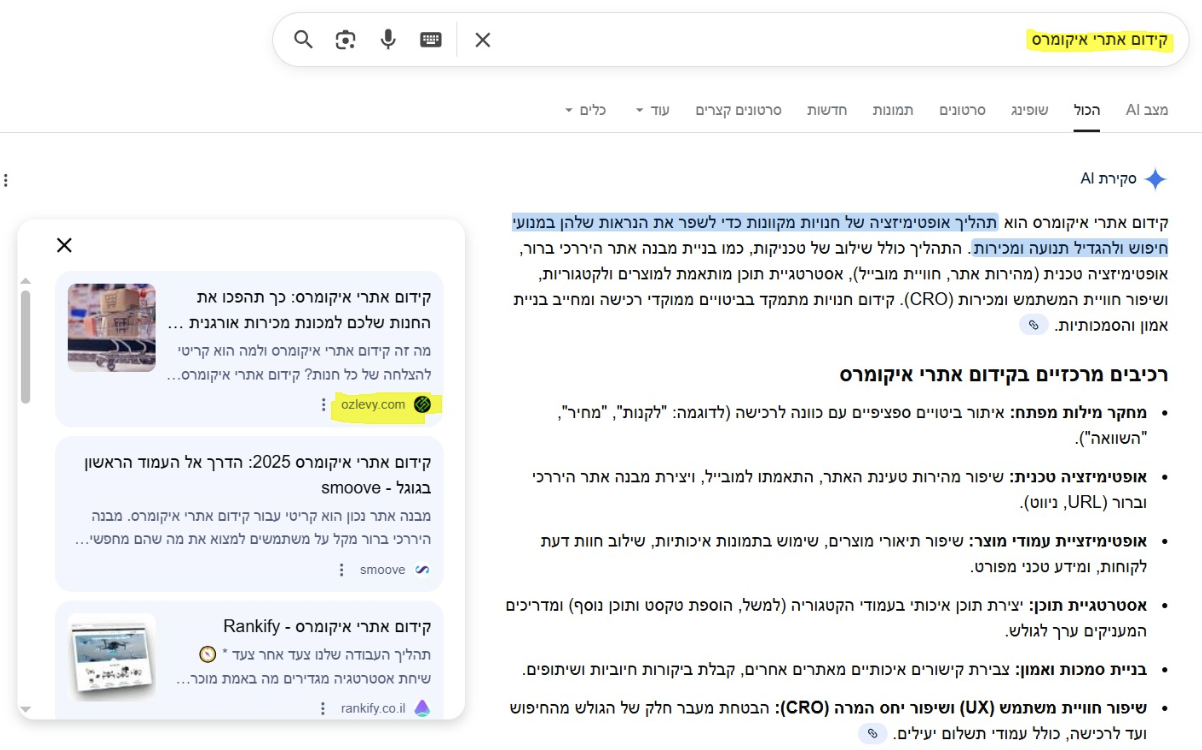
Task: Expand the כלים tools dropdown
Action: (585, 110)
